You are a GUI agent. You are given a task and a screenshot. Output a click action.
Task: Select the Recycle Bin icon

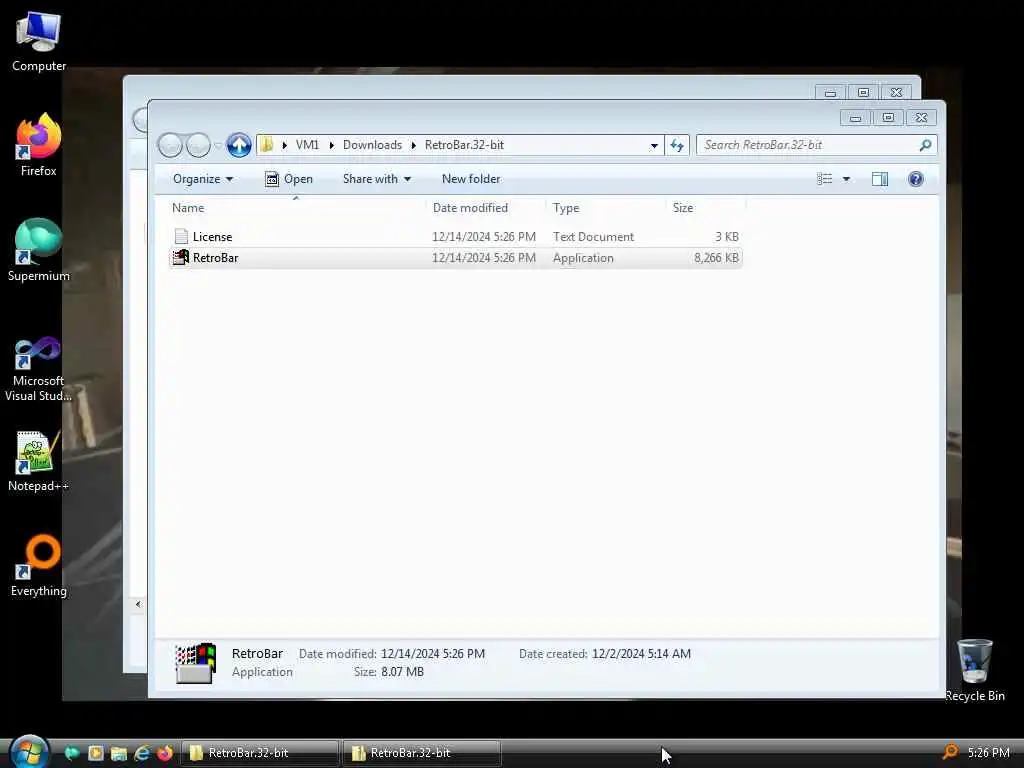coord(974,670)
